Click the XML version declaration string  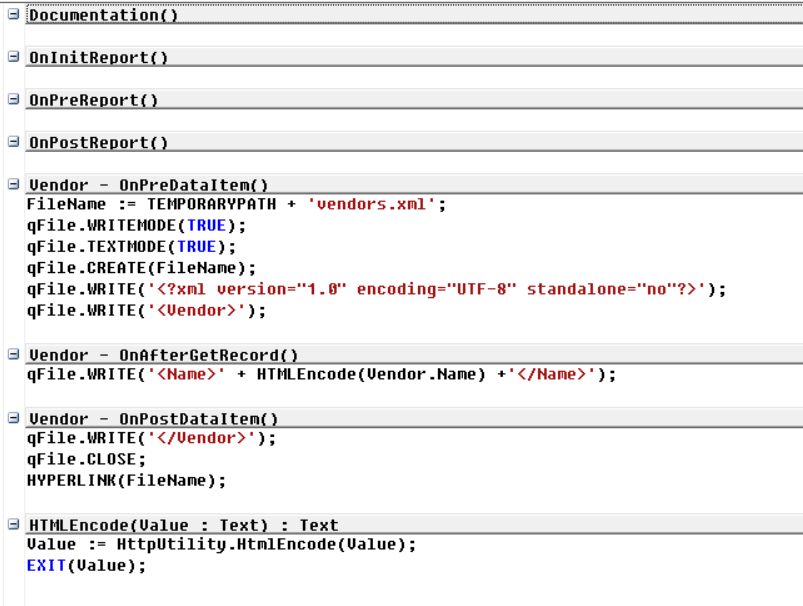428,289
